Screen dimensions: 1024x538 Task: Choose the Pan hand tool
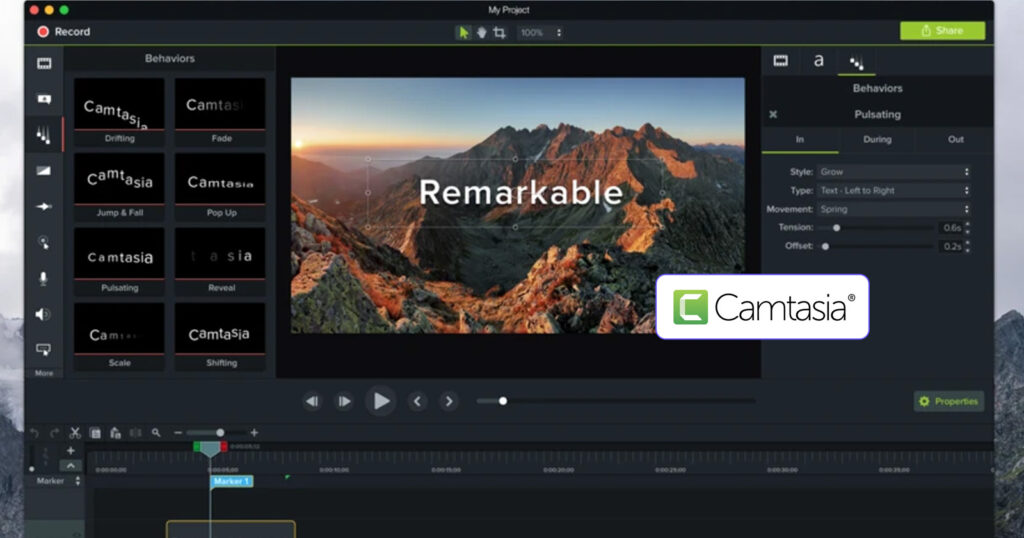[x=481, y=32]
